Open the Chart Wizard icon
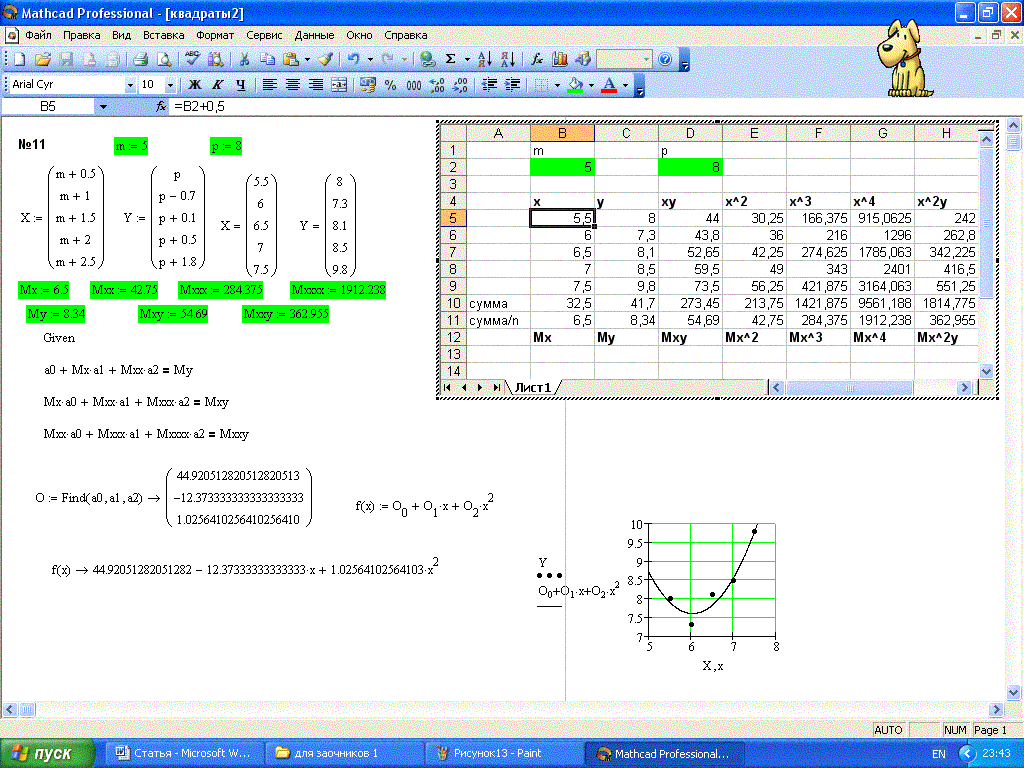 [560, 60]
